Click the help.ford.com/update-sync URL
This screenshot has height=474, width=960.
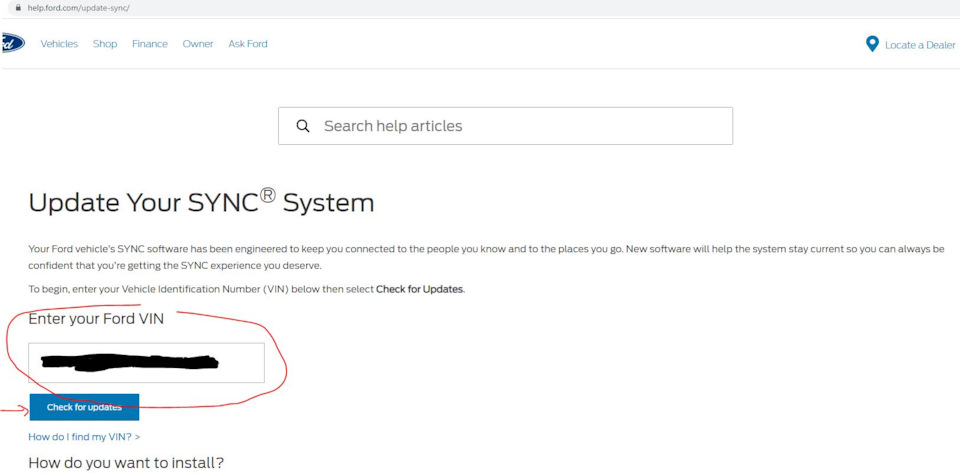[x=78, y=8]
